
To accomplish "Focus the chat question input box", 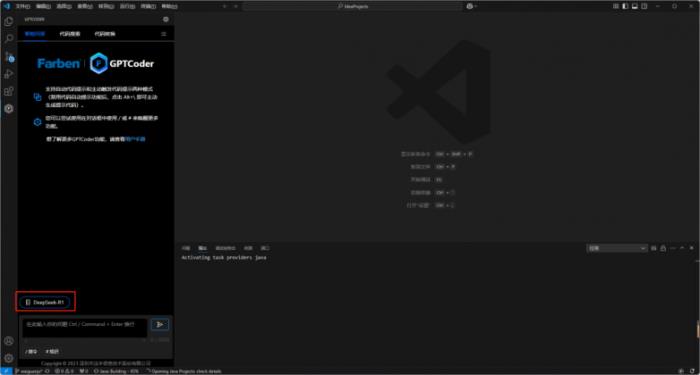I will (x=85, y=327).
